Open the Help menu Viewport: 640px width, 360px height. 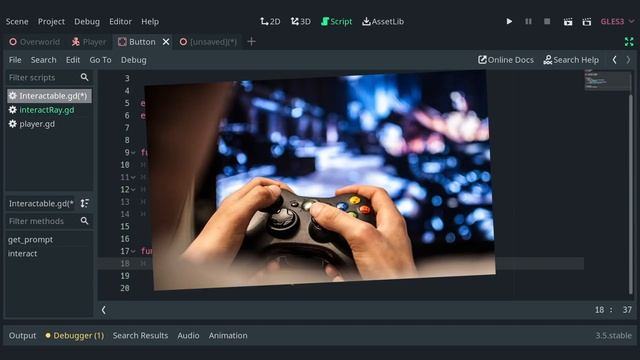pos(150,22)
